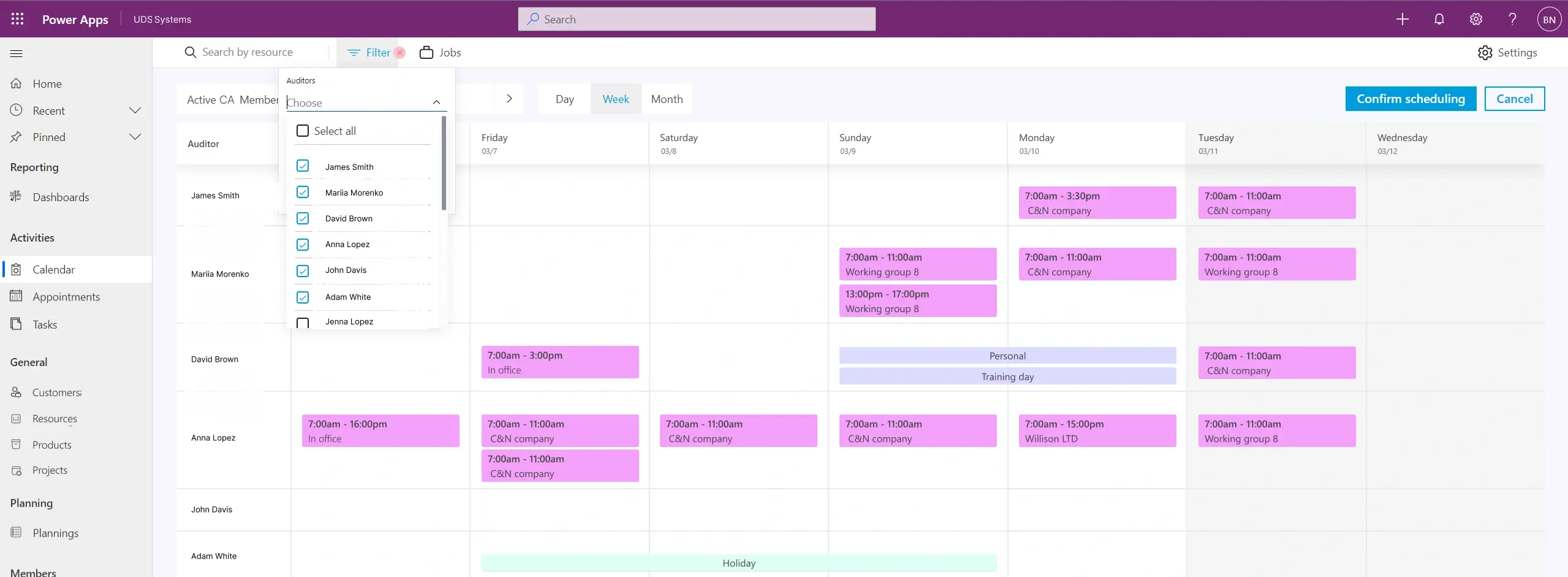Viewport: 1568px width, 577px height.
Task: Open the Jobs tab
Action: [x=439, y=53]
